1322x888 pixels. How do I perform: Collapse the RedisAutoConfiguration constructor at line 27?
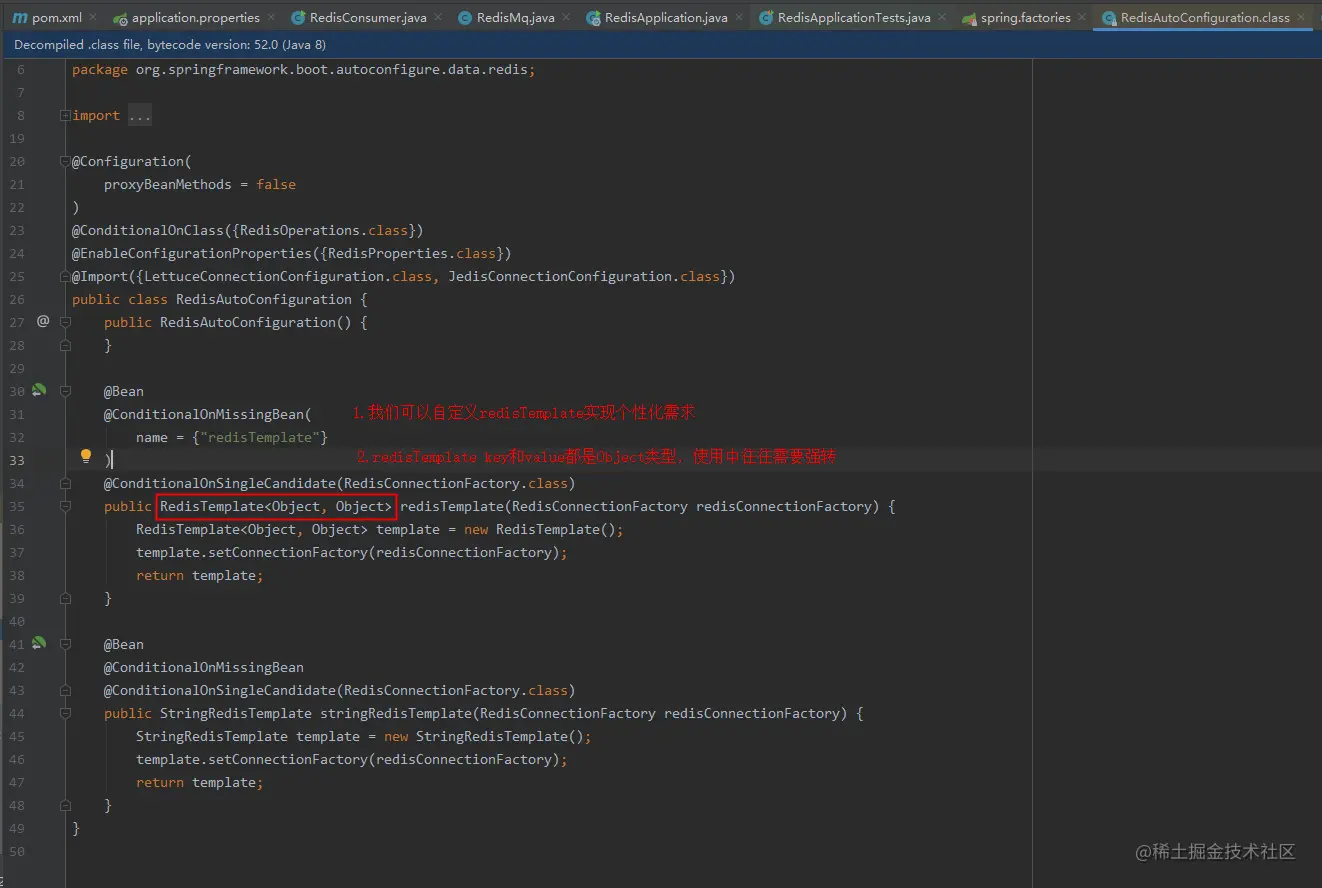65,322
